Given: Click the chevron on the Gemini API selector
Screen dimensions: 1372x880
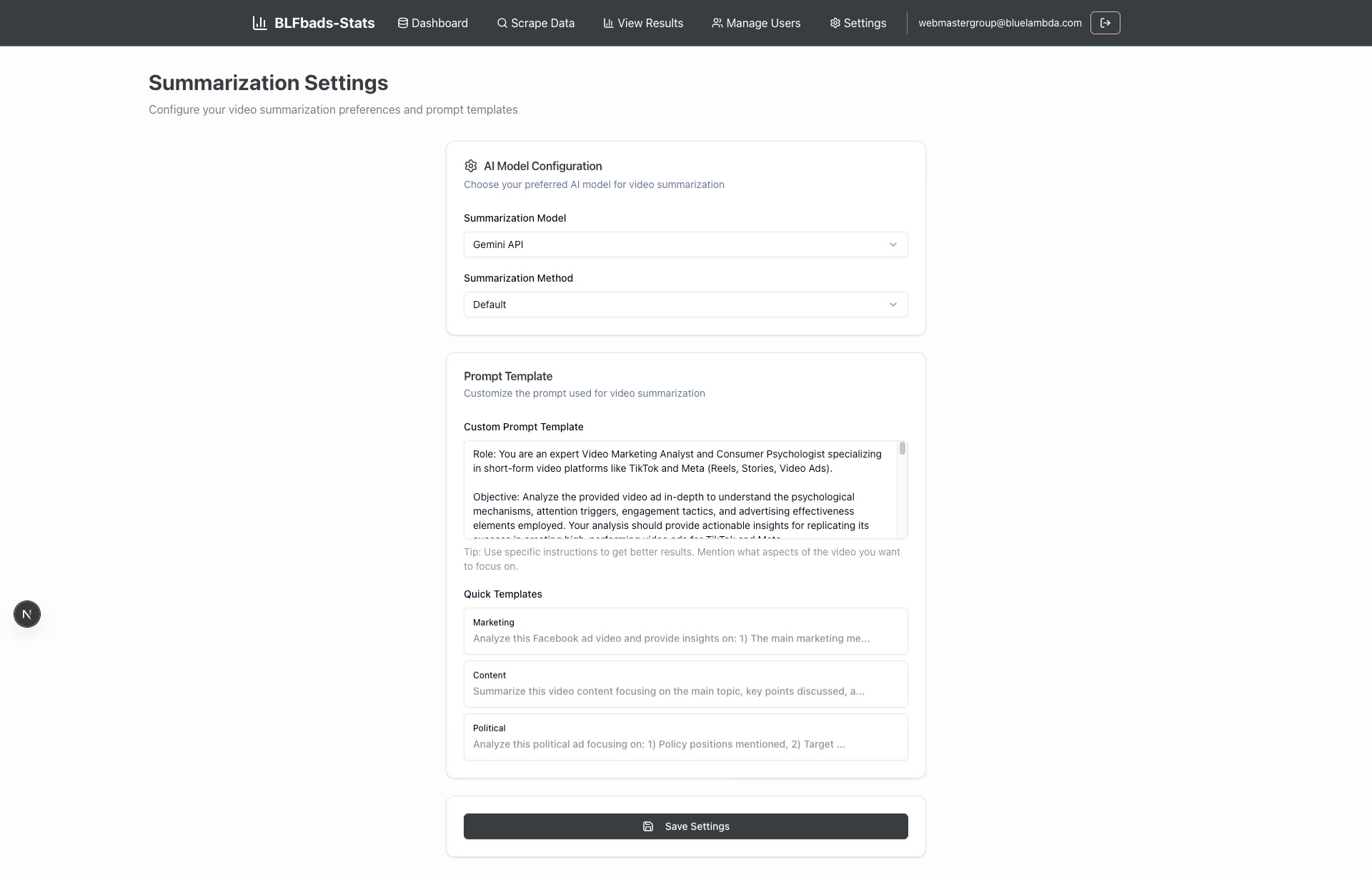Looking at the screenshot, I should 893,244.
